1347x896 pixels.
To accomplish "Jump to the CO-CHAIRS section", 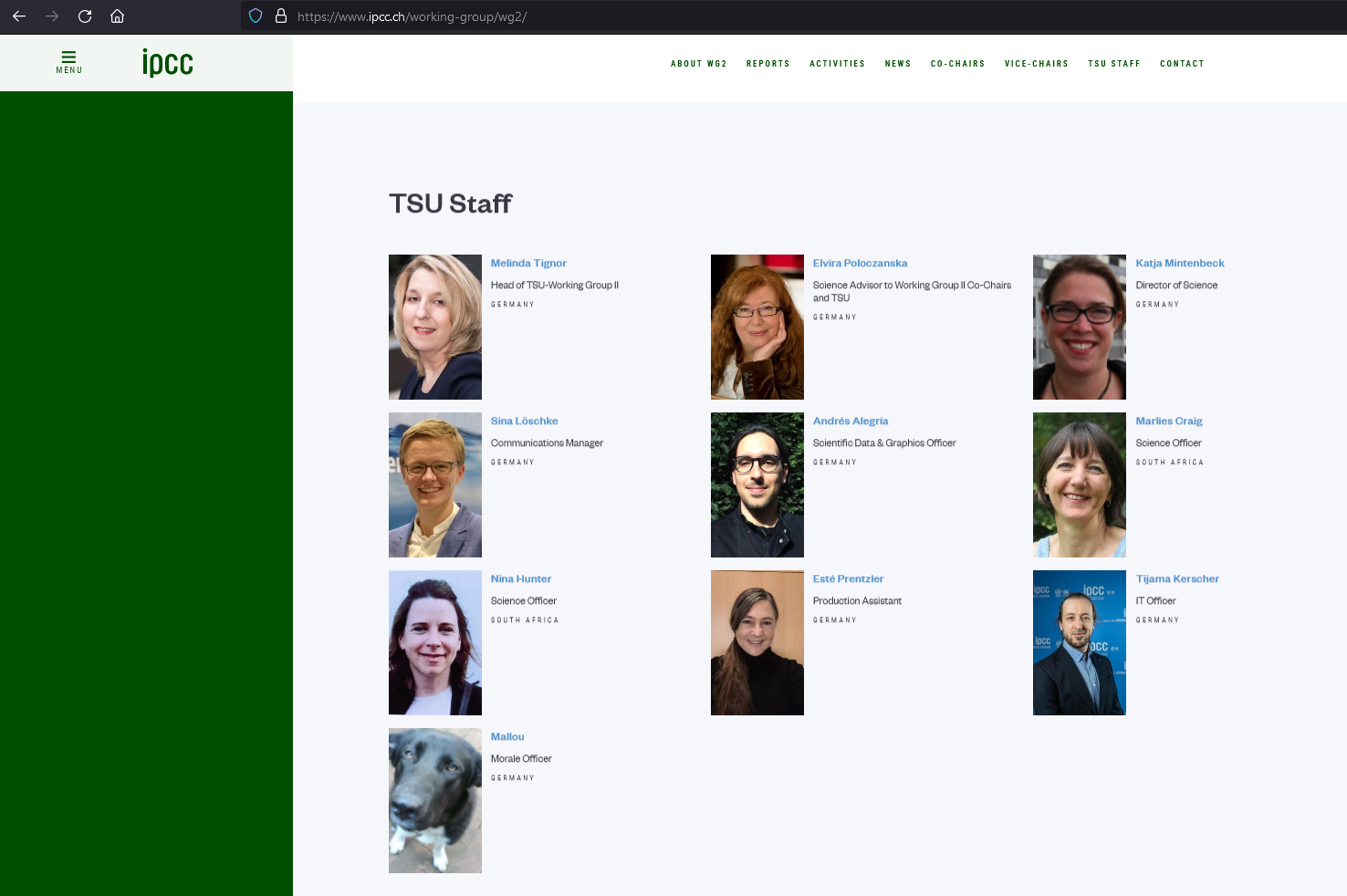I will coord(958,64).
